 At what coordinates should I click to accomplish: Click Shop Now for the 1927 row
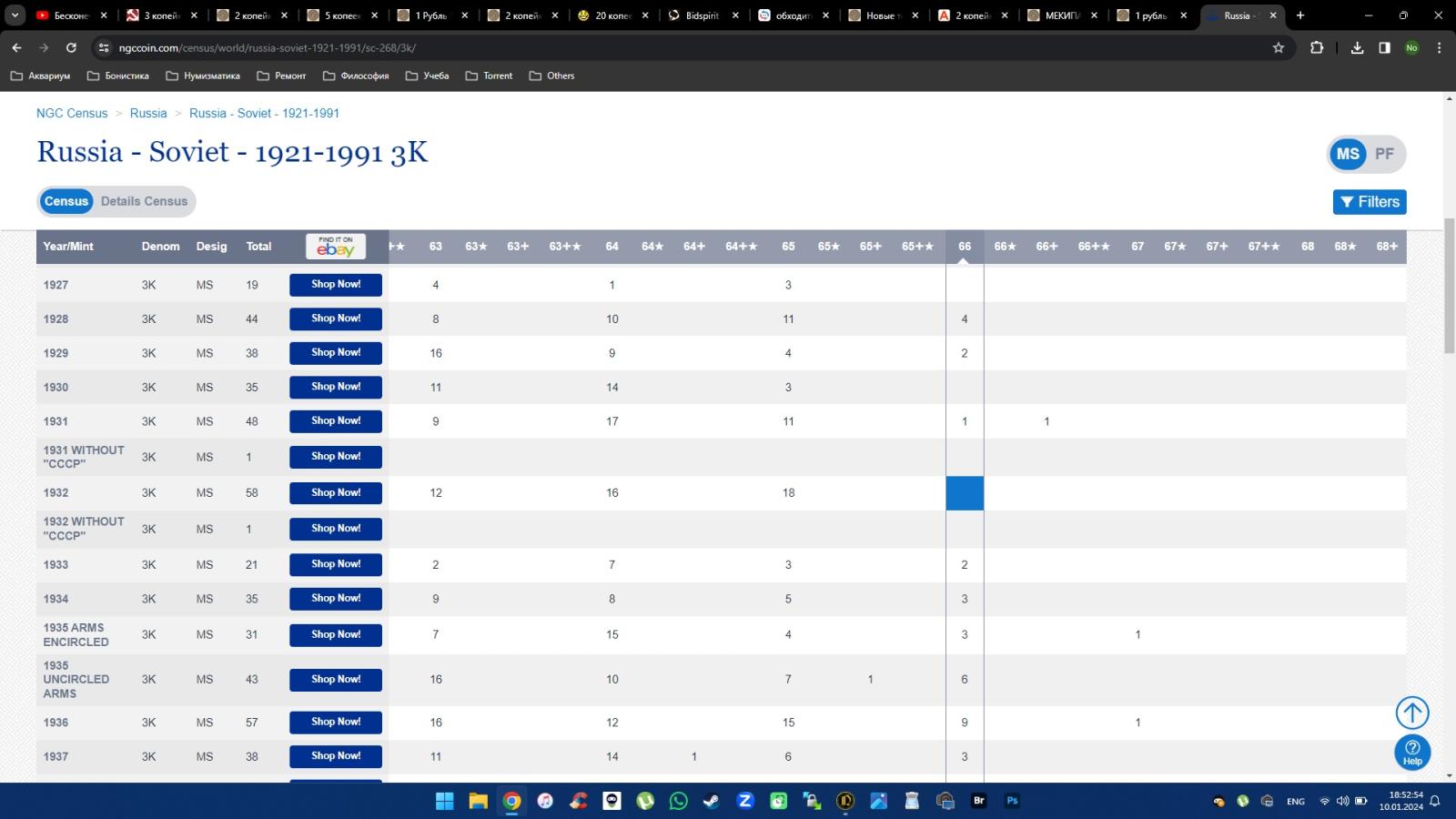[x=336, y=285]
